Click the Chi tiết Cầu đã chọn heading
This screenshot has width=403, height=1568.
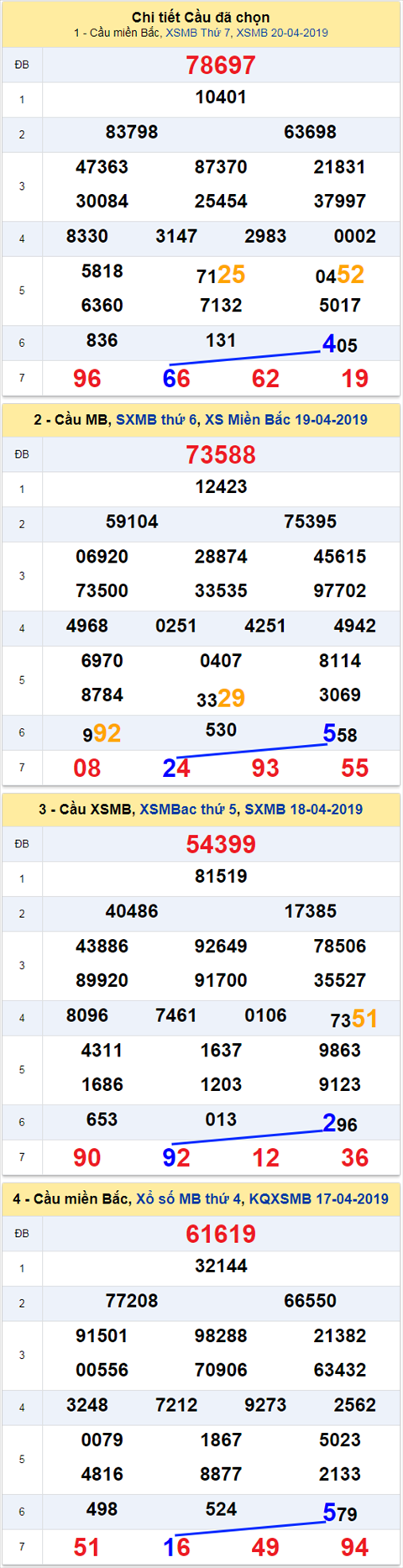pyautogui.click(x=201, y=17)
